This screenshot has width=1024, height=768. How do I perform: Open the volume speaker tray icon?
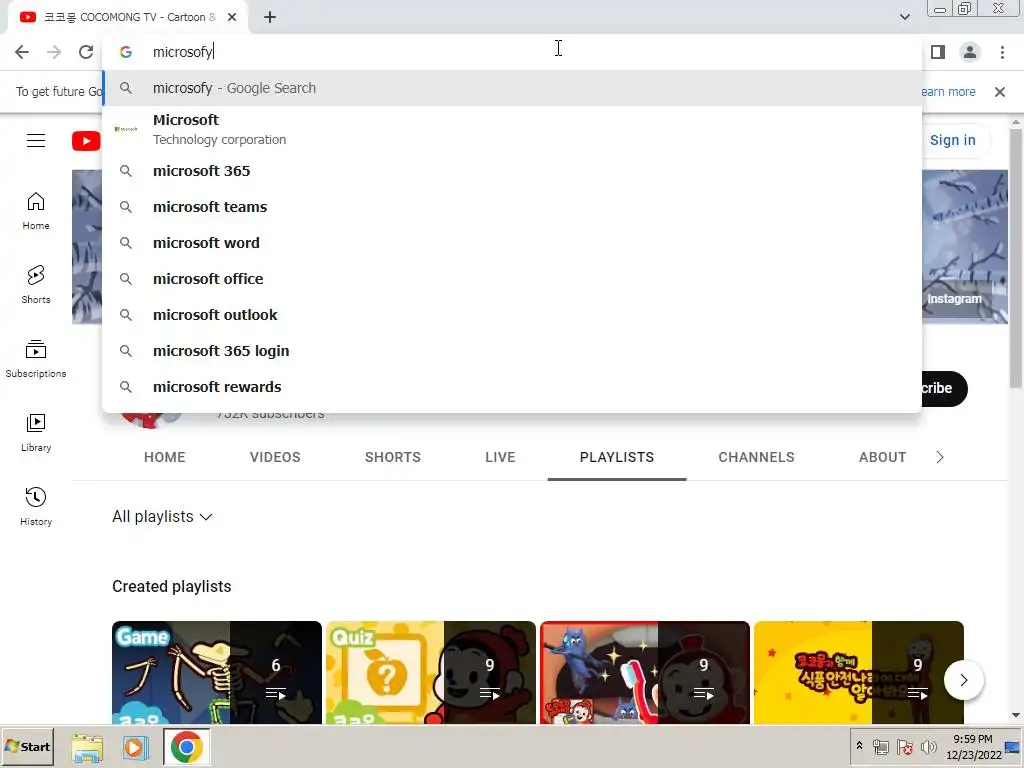click(x=928, y=746)
